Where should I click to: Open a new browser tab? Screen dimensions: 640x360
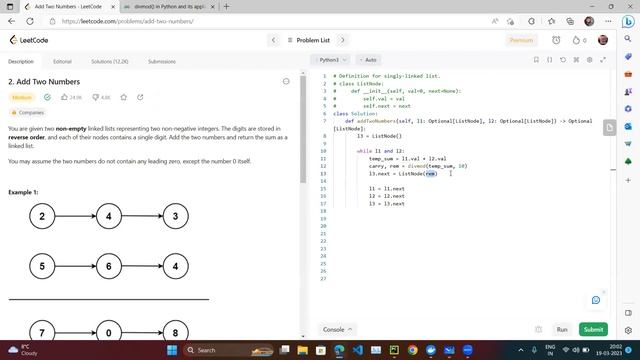227,7
